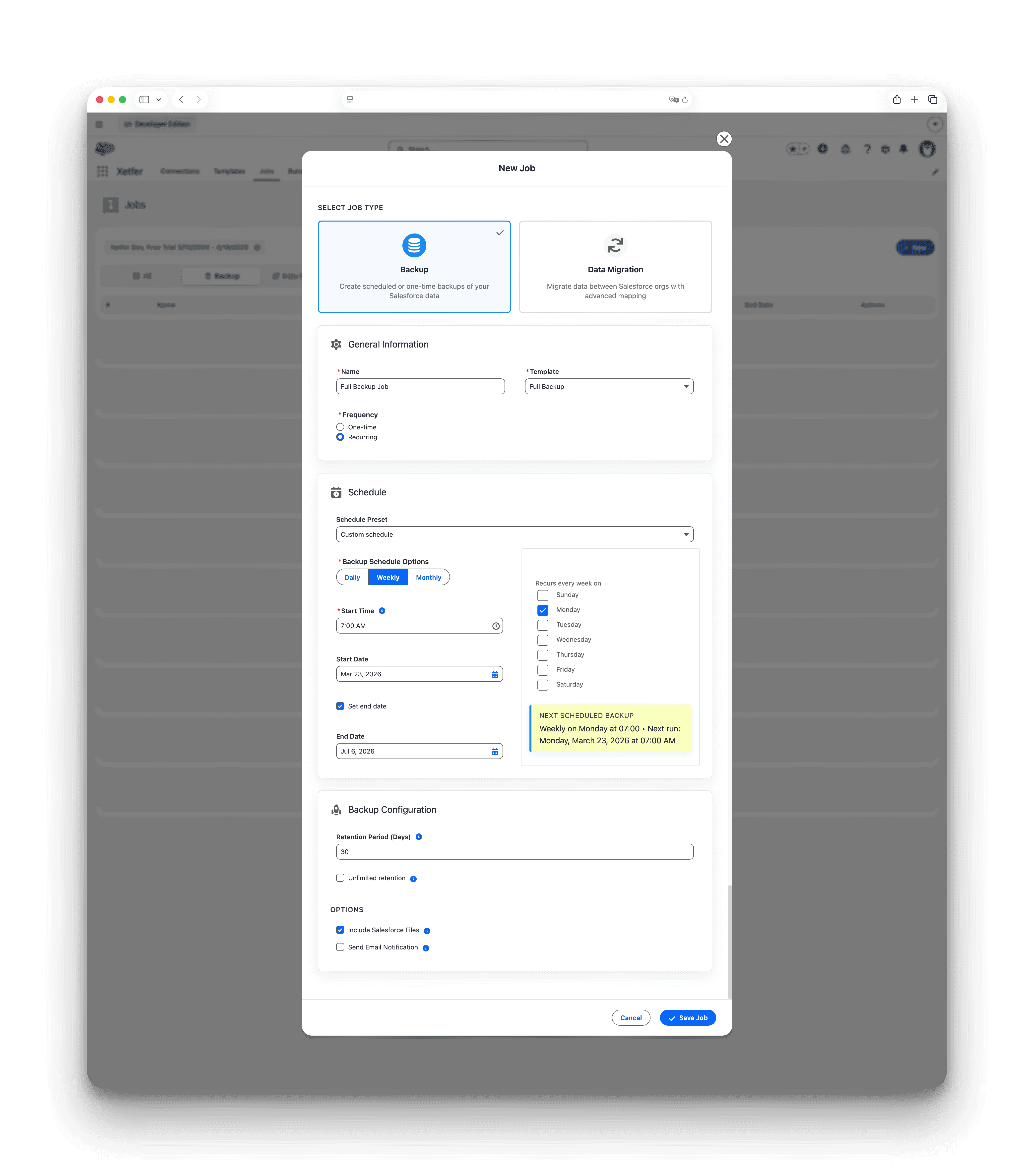Enable Unlimited retention checkbox
1034x1176 pixels.
point(340,878)
